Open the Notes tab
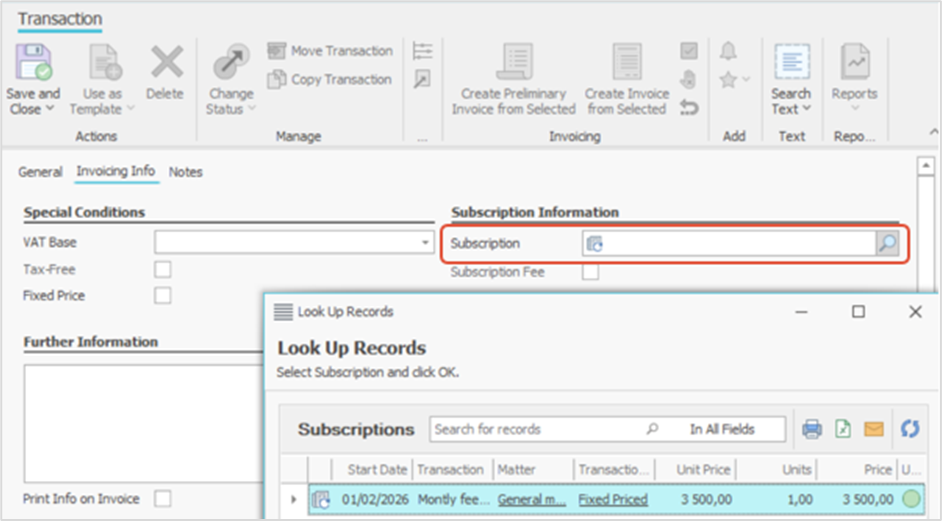Screen dimensions: 942x521 click(x=185, y=172)
